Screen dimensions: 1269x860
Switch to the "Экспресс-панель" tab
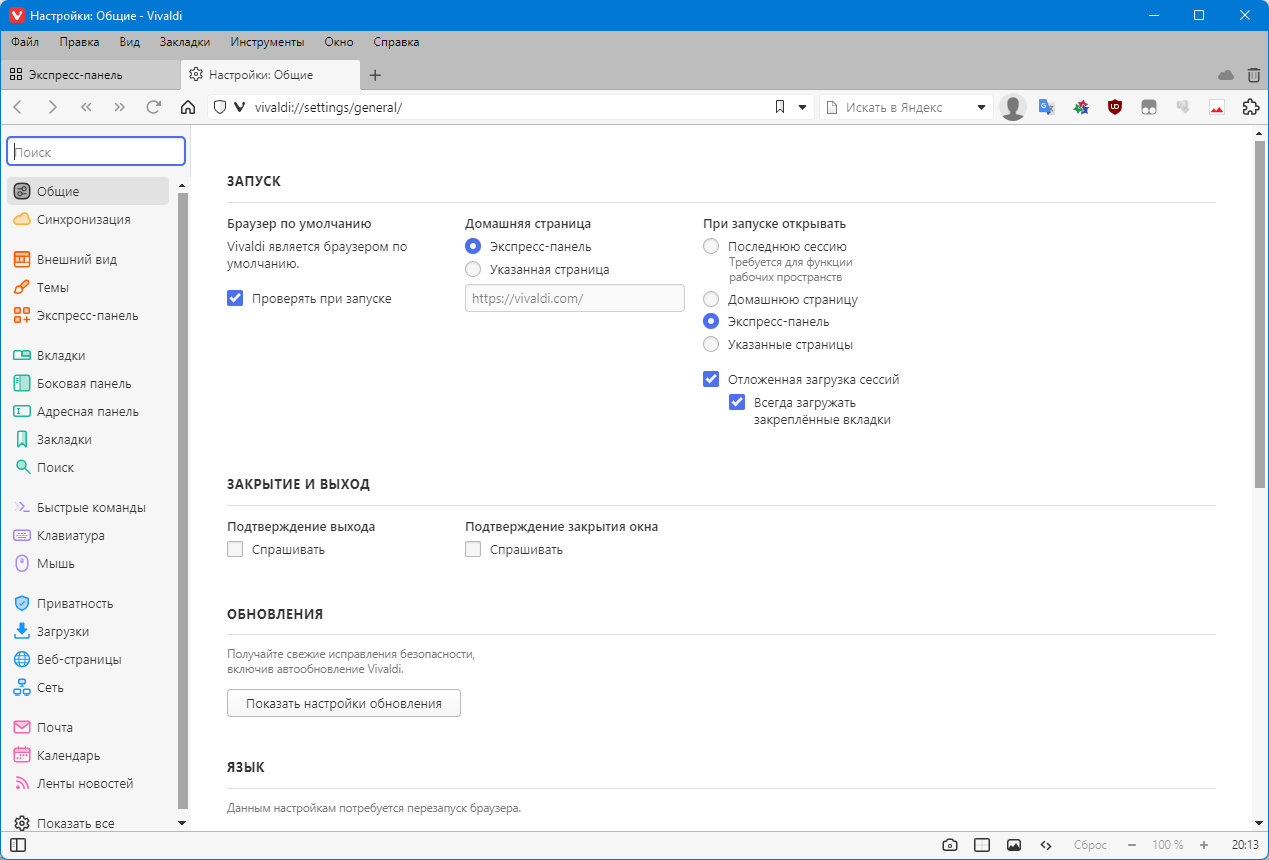click(76, 75)
